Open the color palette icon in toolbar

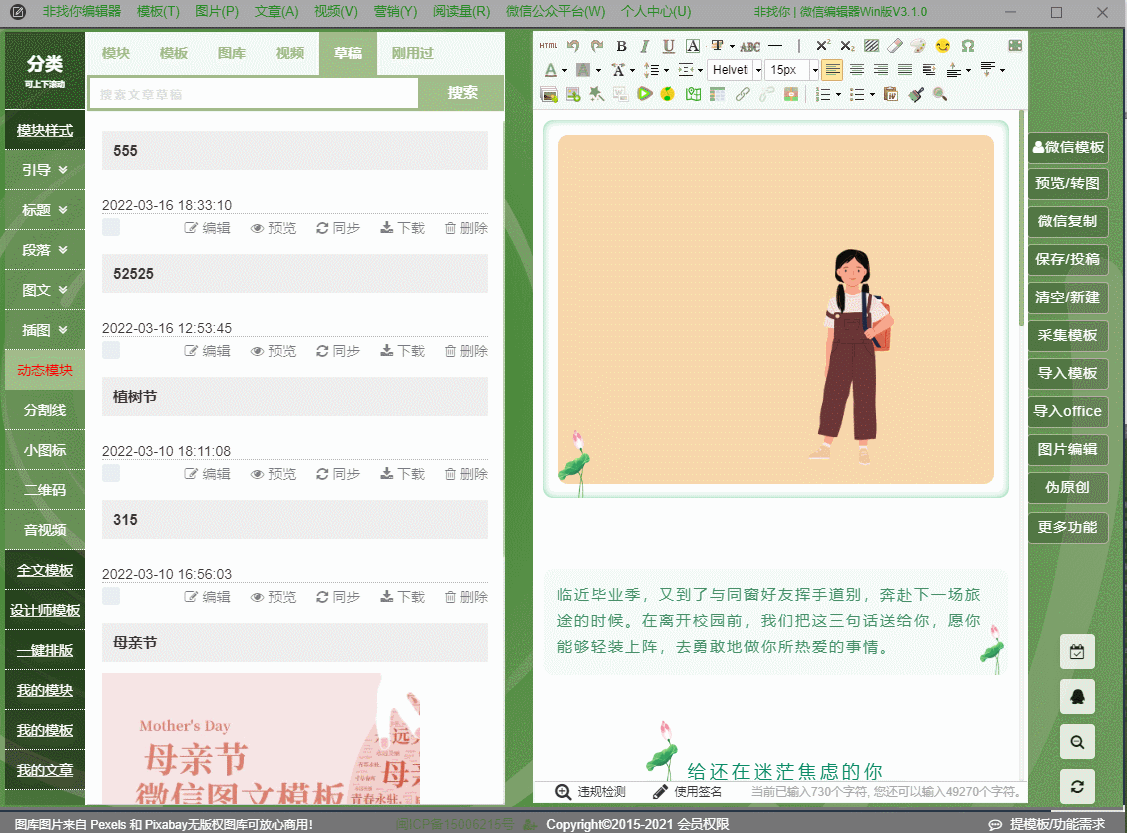point(918,46)
